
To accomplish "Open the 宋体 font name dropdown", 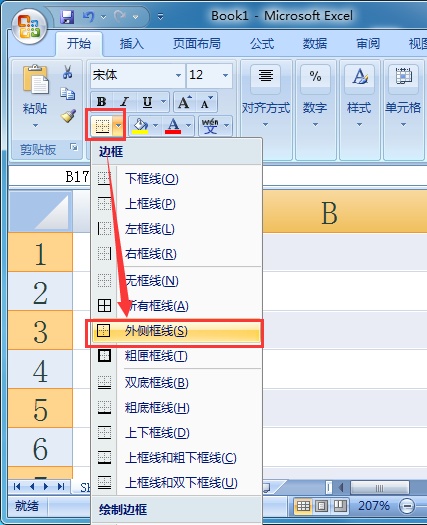I will click(179, 75).
